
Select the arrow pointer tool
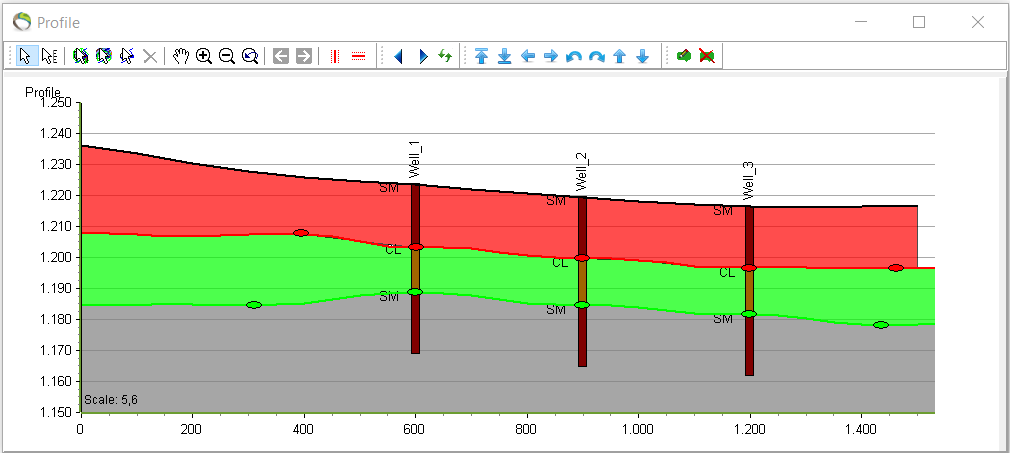tap(25, 56)
